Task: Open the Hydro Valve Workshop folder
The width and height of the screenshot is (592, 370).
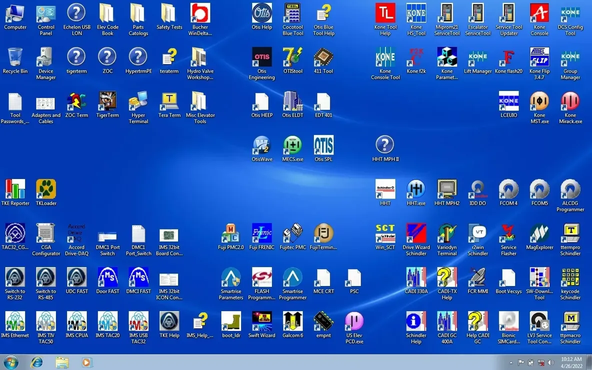Action: (200, 63)
